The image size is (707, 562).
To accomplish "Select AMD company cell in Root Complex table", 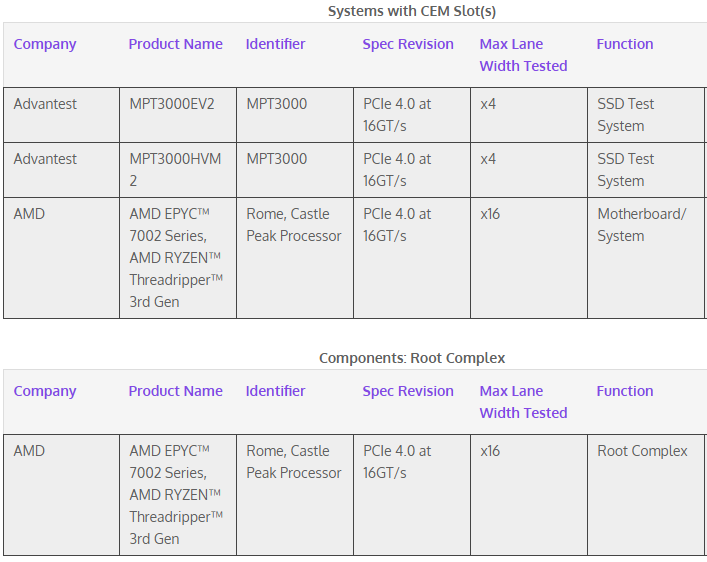I will click(x=29, y=451).
